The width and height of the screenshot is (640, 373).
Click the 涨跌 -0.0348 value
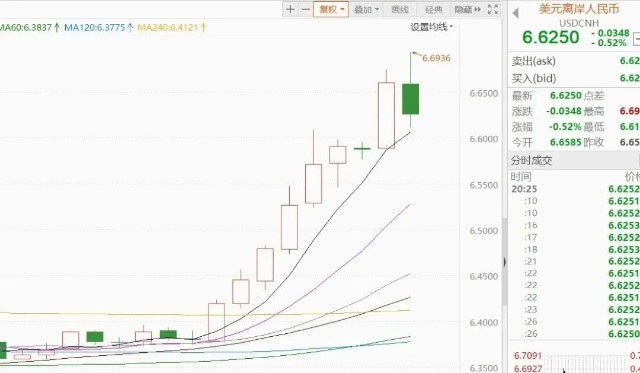[564, 111]
